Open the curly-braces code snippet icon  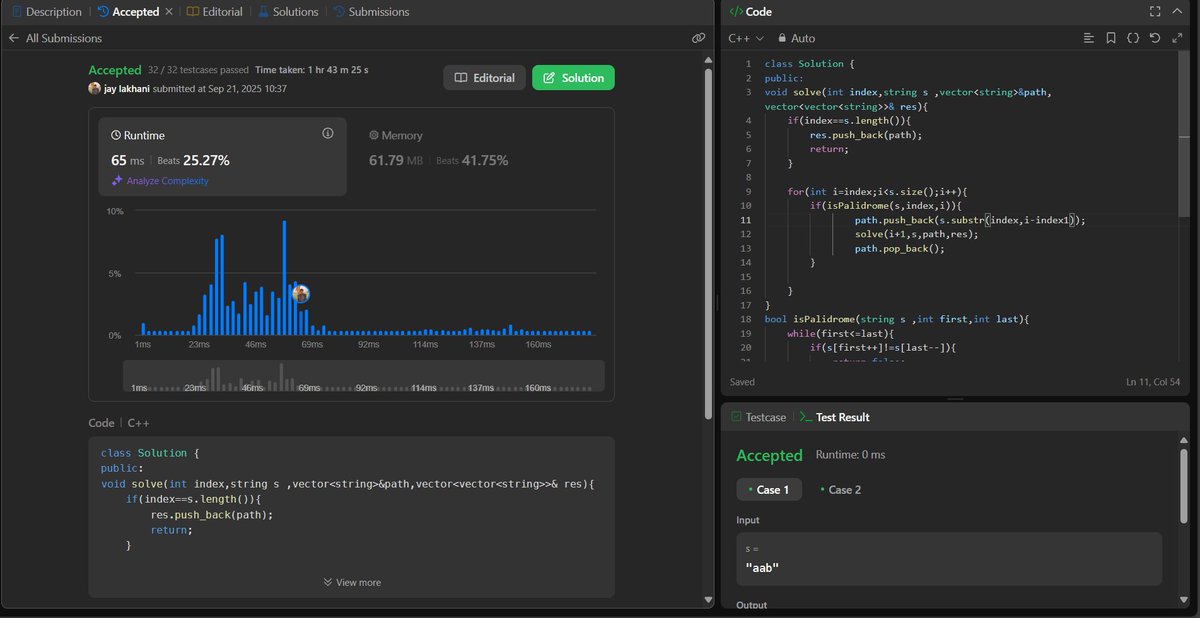pyautogui.click(x=1133, y=38)
